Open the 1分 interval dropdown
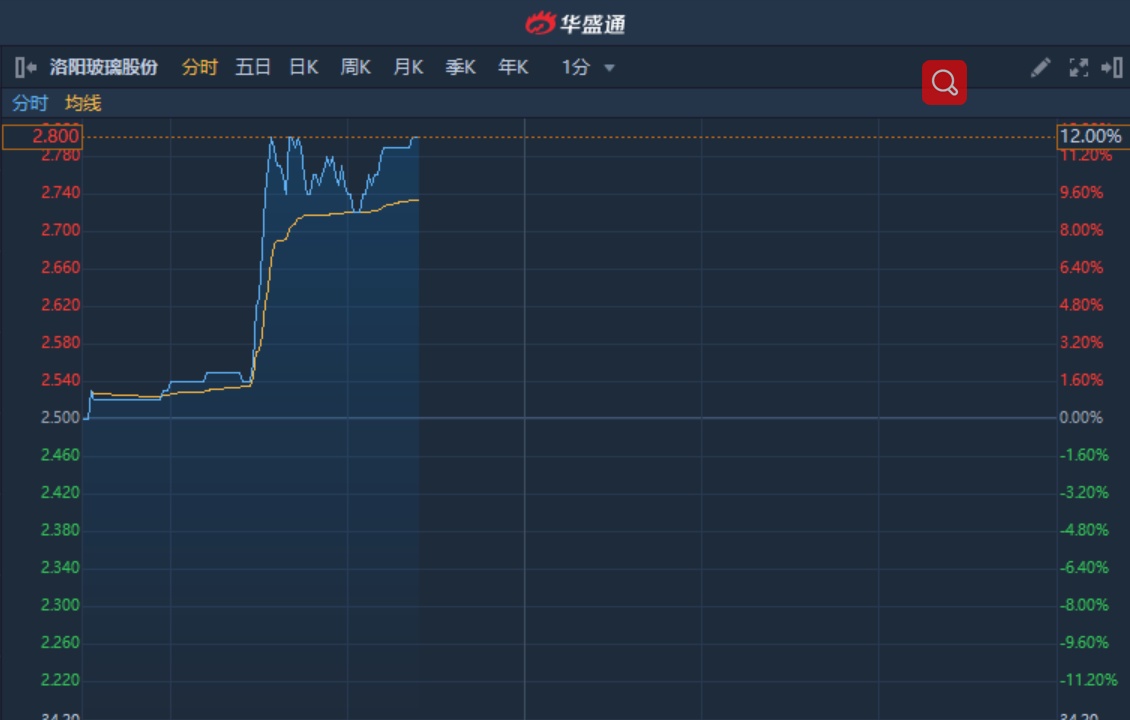The width and height of the screenshot is (1130, 720). pyautogui.click(x=588, y=67)
